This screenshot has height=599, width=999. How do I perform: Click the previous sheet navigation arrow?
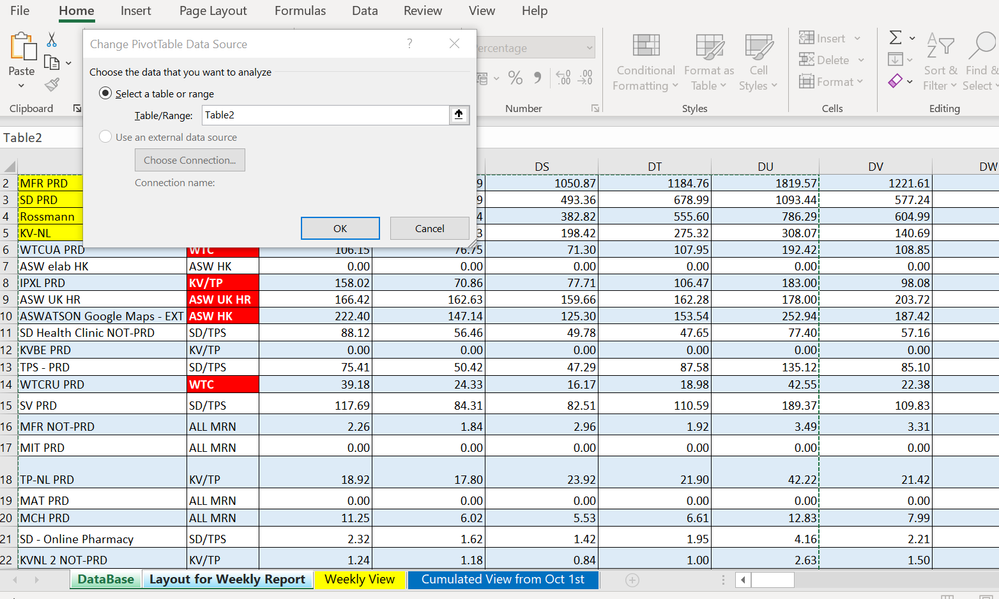point(15,580)
